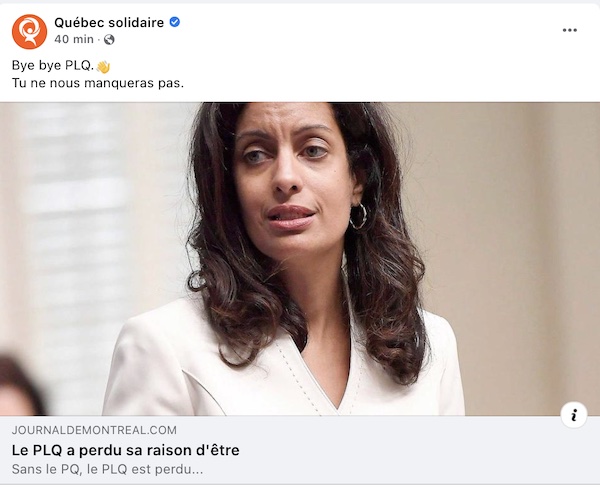Click the blue verified badge checkmark
The image size is (600, 489).
point(174,22)
